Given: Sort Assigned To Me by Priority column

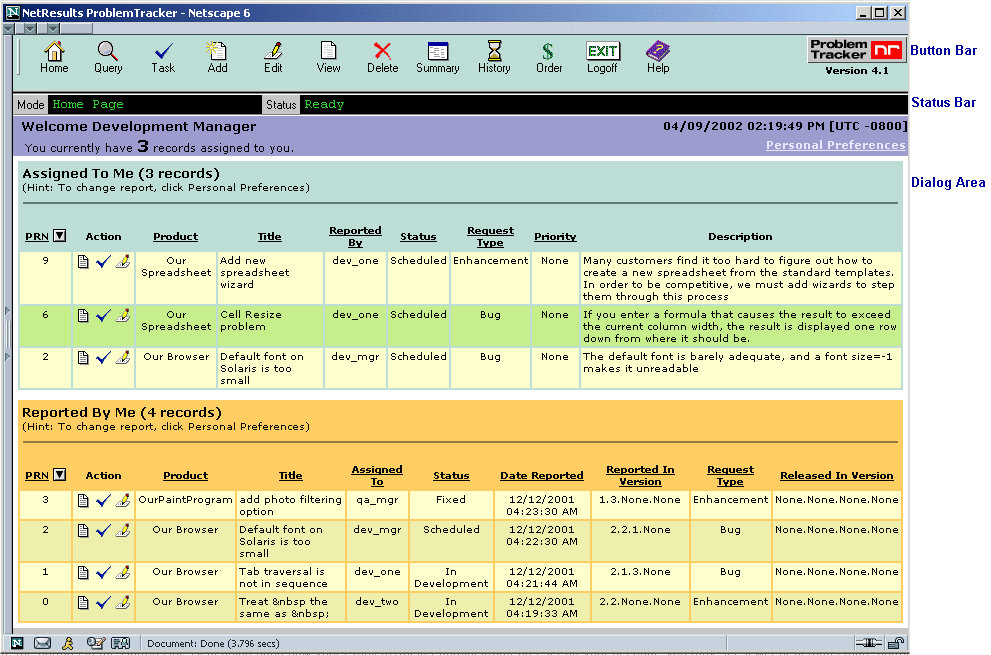Looking at the screenshot, I should [555, 237].
